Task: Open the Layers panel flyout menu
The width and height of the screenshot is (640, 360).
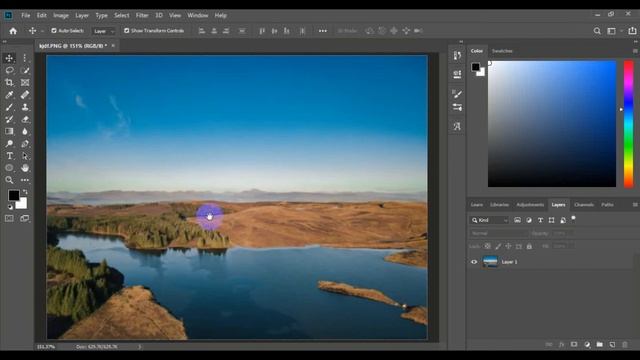Action: coord(635,205)
